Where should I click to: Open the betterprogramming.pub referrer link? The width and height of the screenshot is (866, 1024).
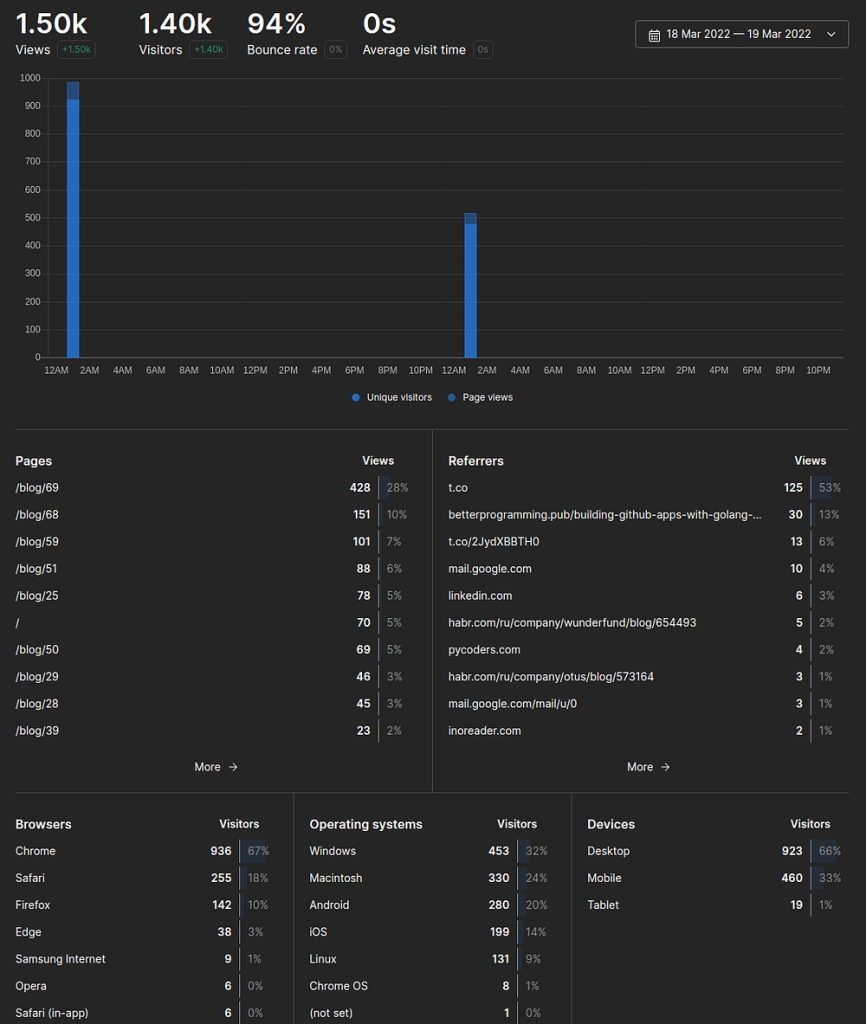click(604, 515)
